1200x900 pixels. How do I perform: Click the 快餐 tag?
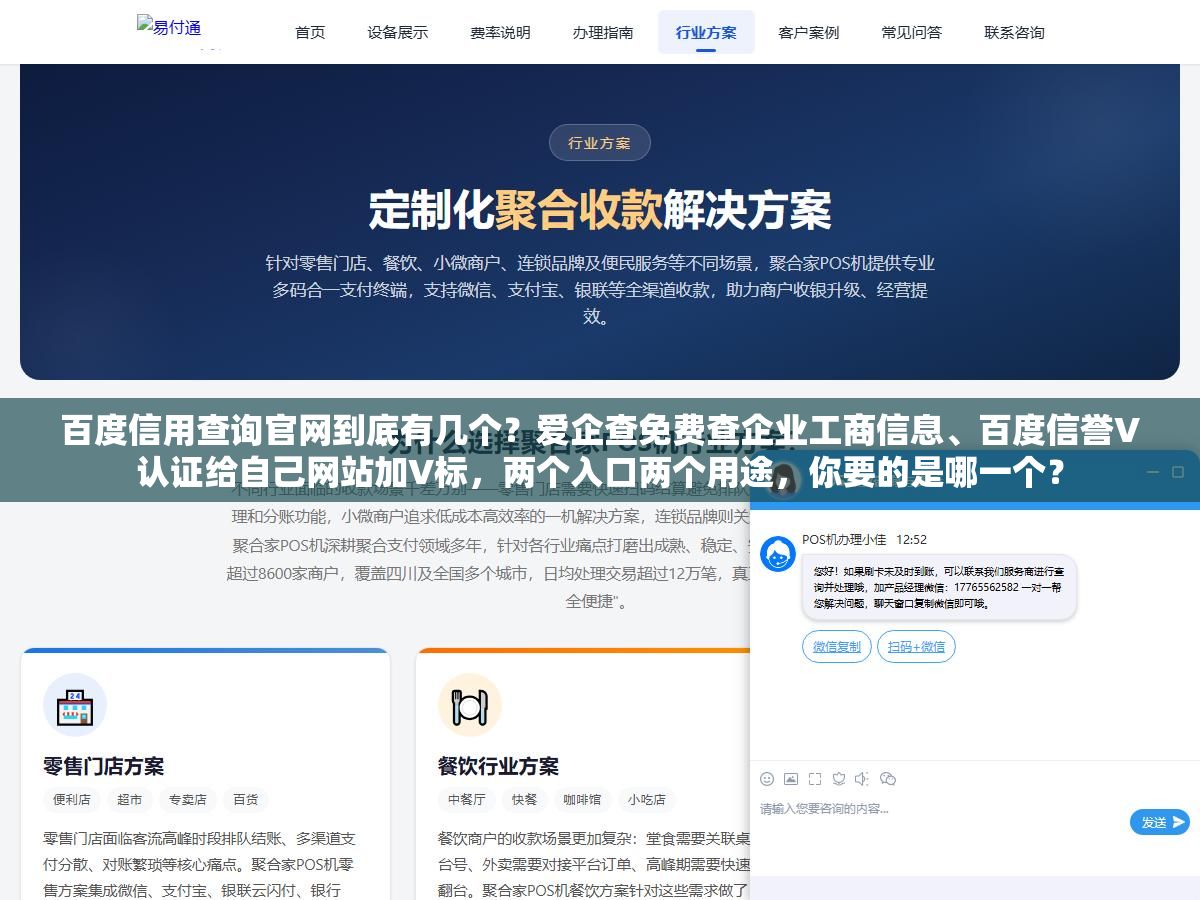(524, 800)
